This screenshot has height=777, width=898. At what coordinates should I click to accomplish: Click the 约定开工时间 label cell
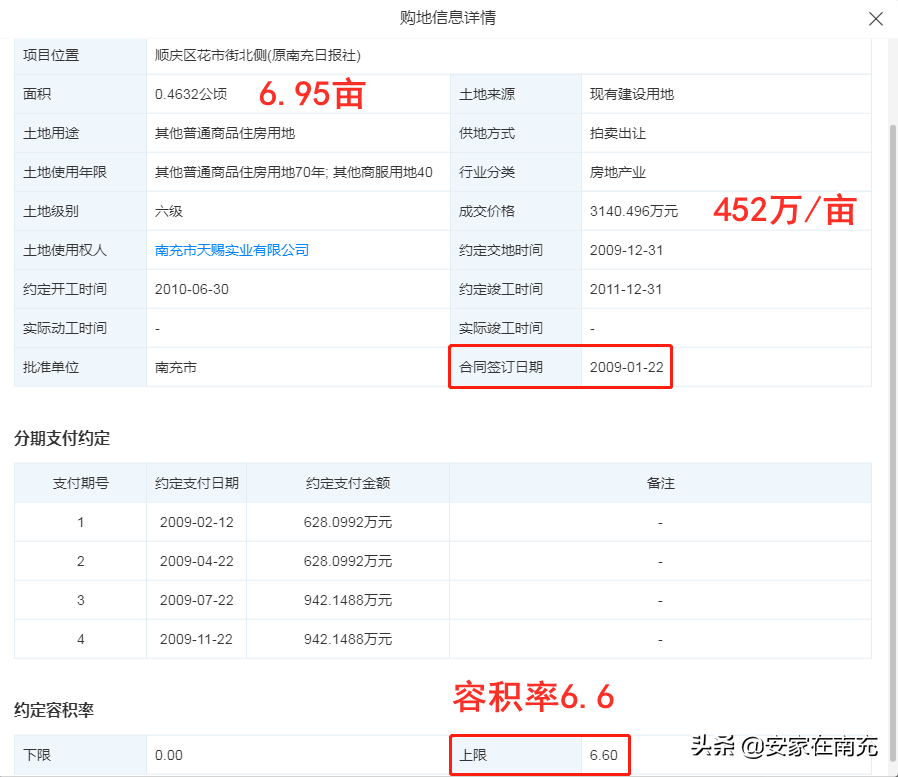pyautogui.click(x=80, y=289)
